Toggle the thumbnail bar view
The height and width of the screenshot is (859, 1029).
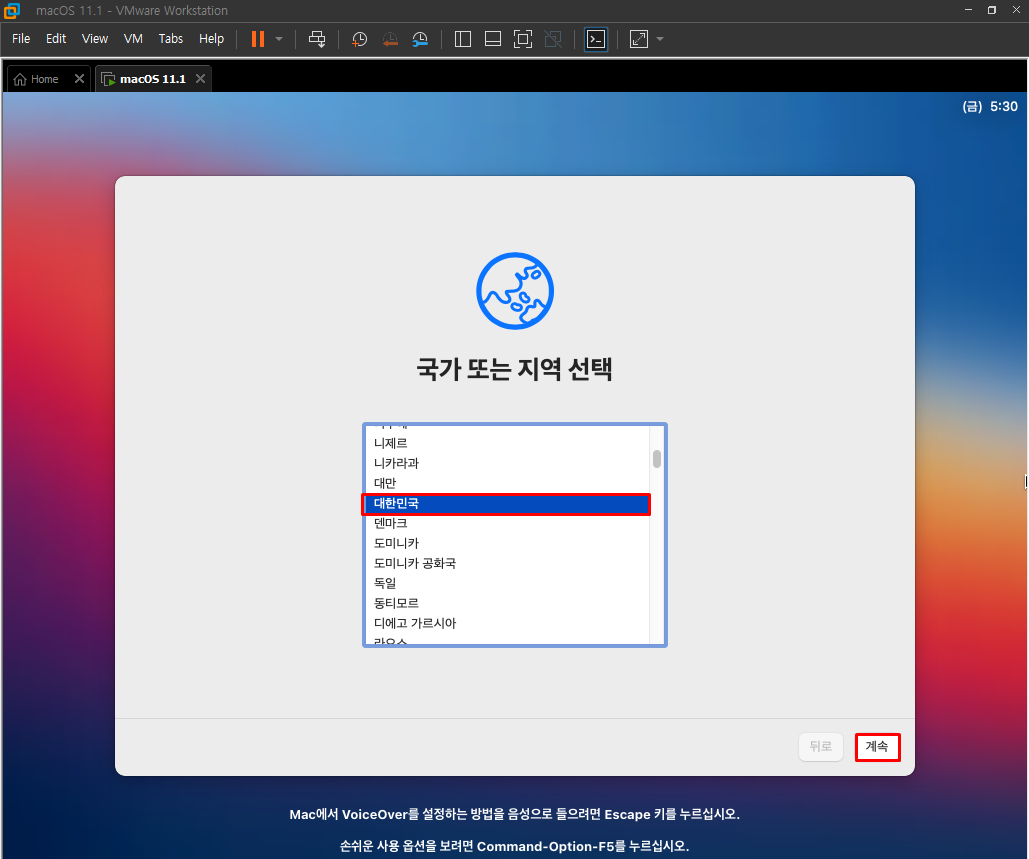pos(493,39)
